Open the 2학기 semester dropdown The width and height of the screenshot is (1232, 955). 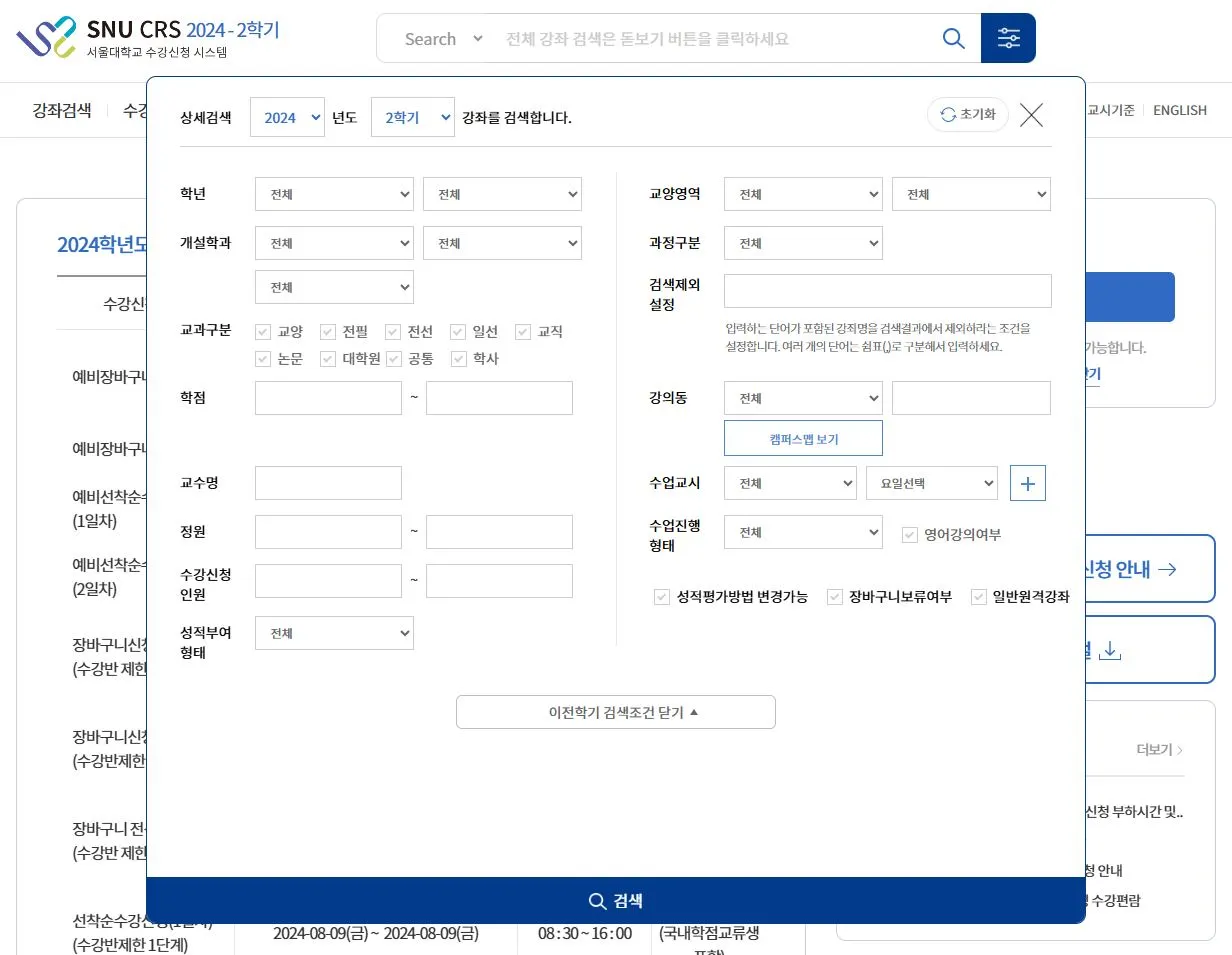coord(412,116)
